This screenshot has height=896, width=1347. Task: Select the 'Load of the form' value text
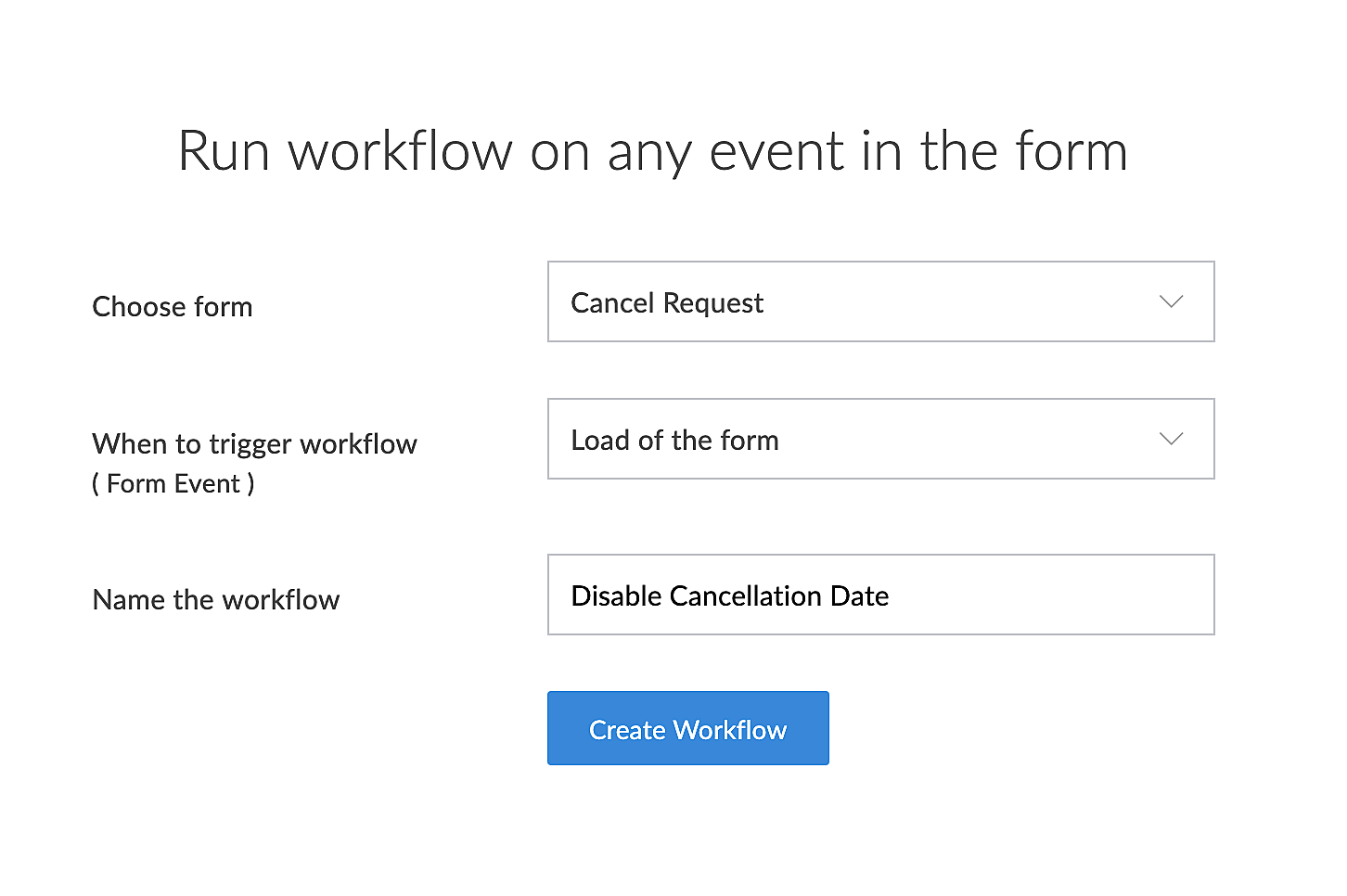point(674,441)
